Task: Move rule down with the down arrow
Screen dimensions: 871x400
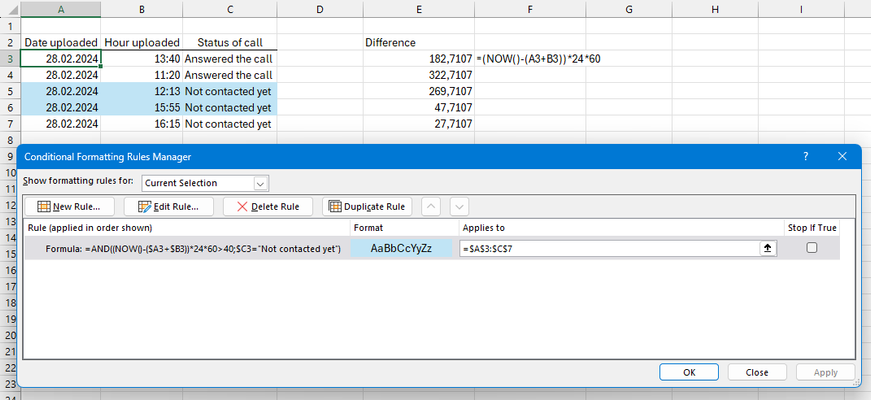Action: [459, 207]
